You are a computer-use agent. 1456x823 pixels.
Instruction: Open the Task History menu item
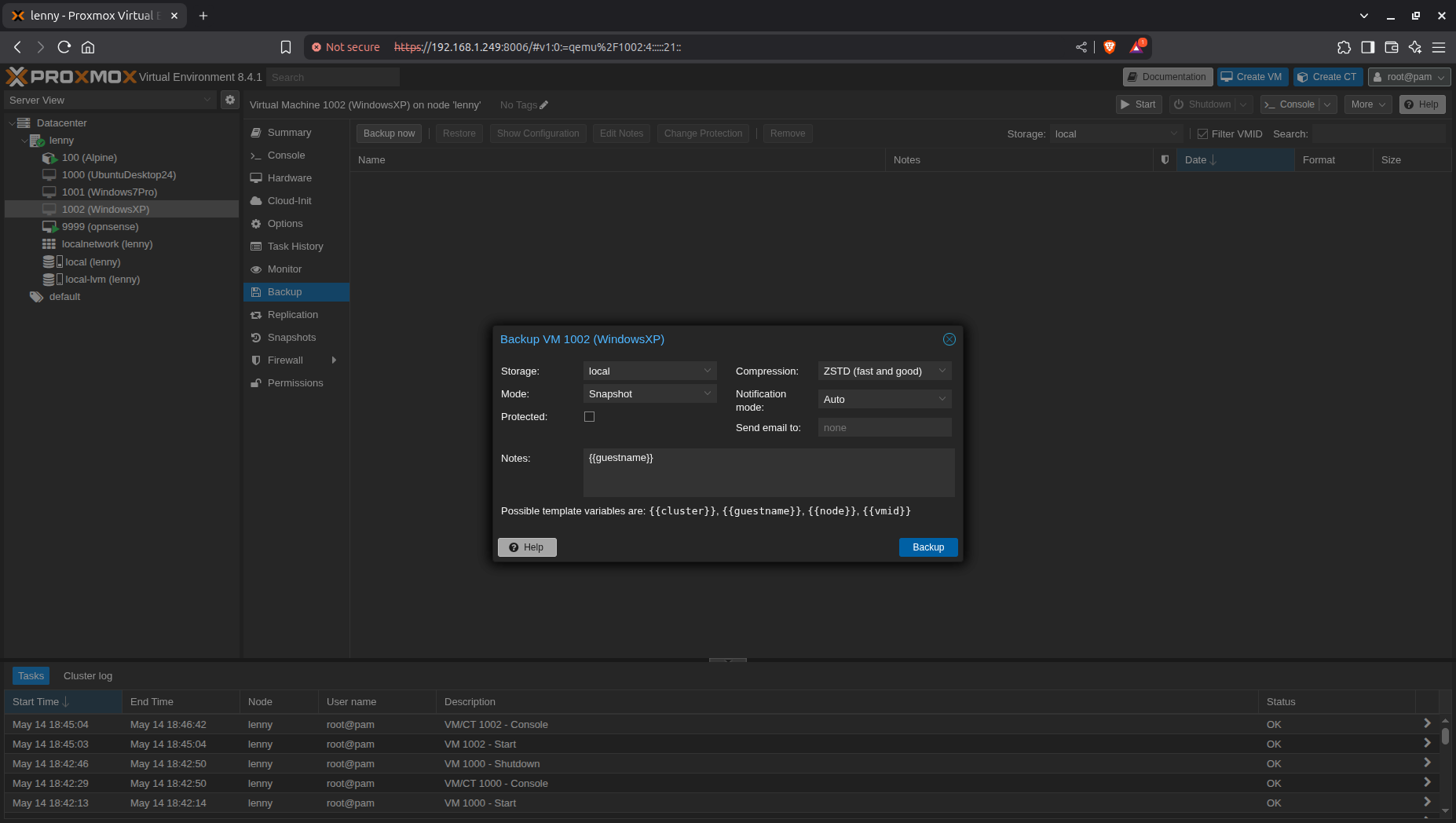point(297,247)
